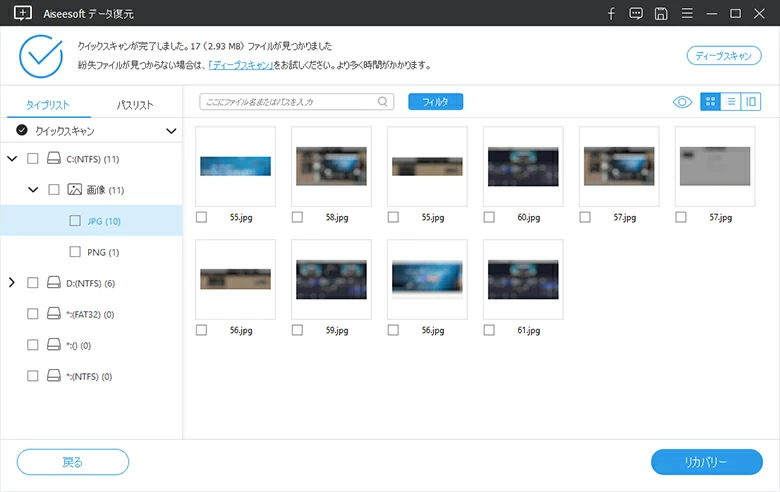Image resolution: width=780 pixels, height=492 pixels.
Task: Click the save scan floppy disk icon
Action: tap(661, 13)
